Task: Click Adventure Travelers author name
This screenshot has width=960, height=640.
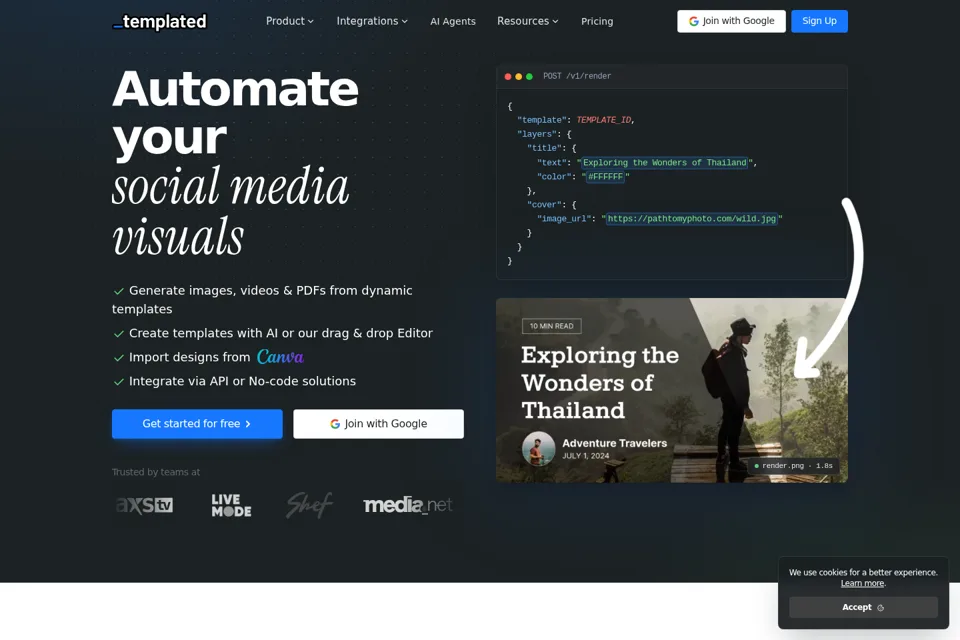Action: [615, 443]
